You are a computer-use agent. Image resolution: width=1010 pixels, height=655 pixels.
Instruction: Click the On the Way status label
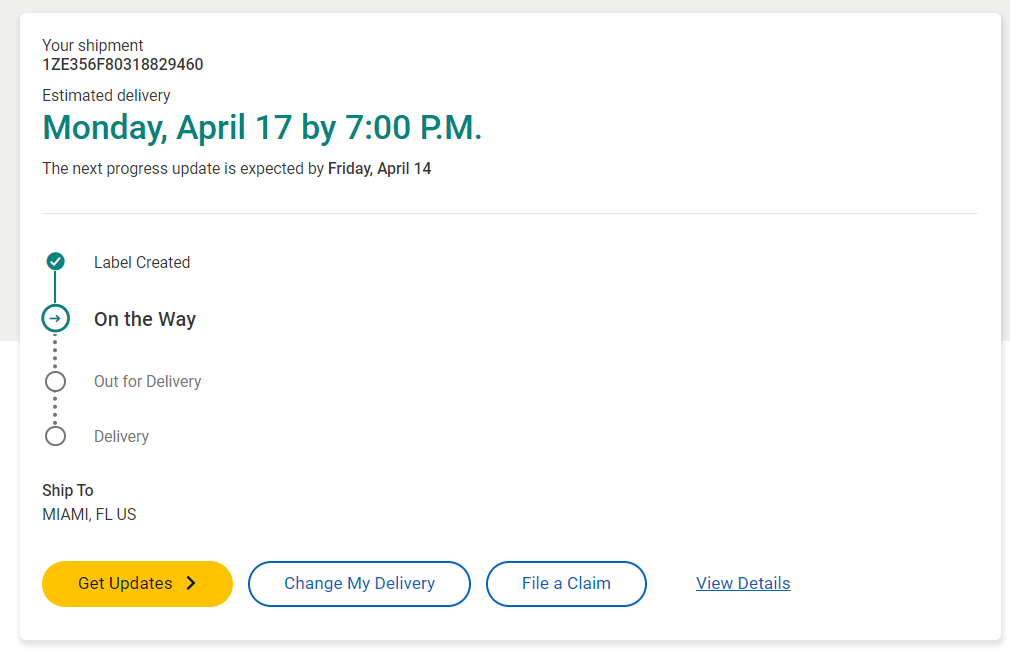click(145, 319)
